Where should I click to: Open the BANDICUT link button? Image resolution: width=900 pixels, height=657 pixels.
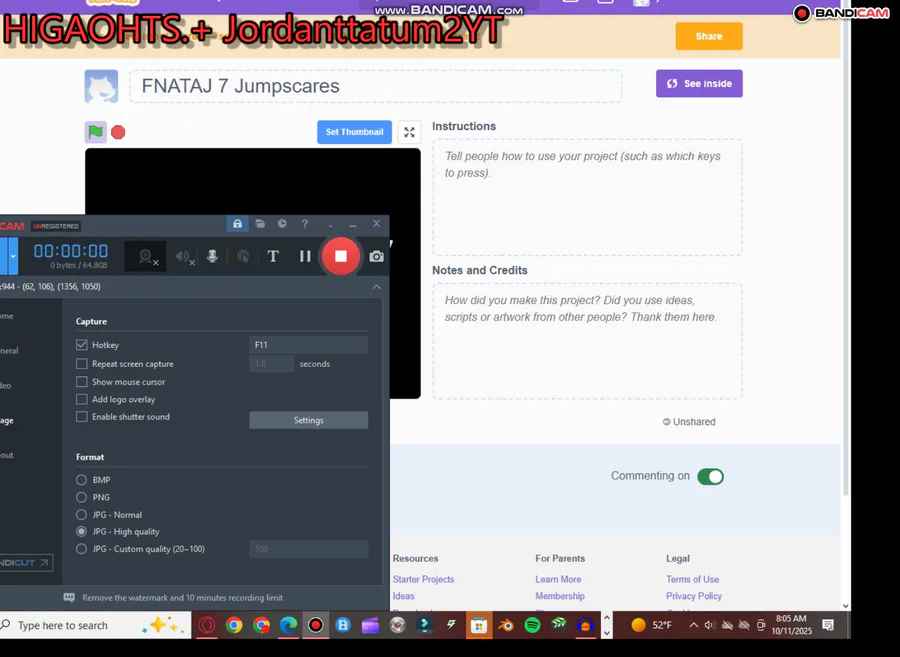click(x=26, y=562)
